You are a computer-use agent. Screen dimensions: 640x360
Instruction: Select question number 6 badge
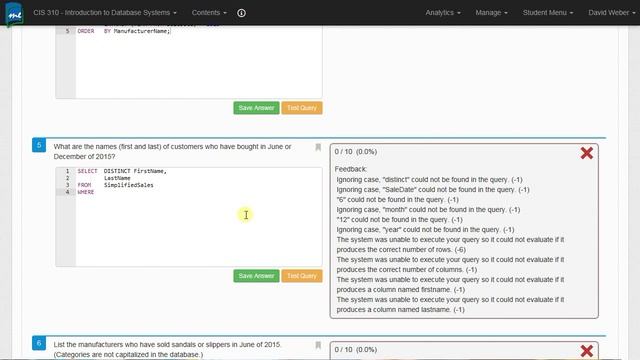tap(39, 343)
